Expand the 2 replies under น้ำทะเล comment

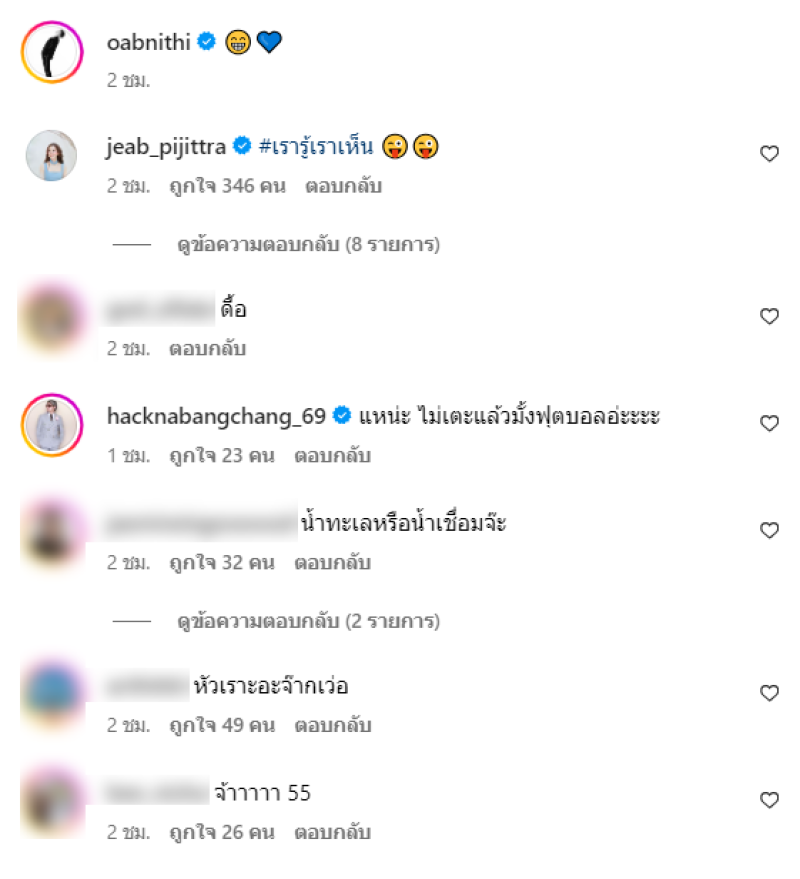tap(308, 622)
